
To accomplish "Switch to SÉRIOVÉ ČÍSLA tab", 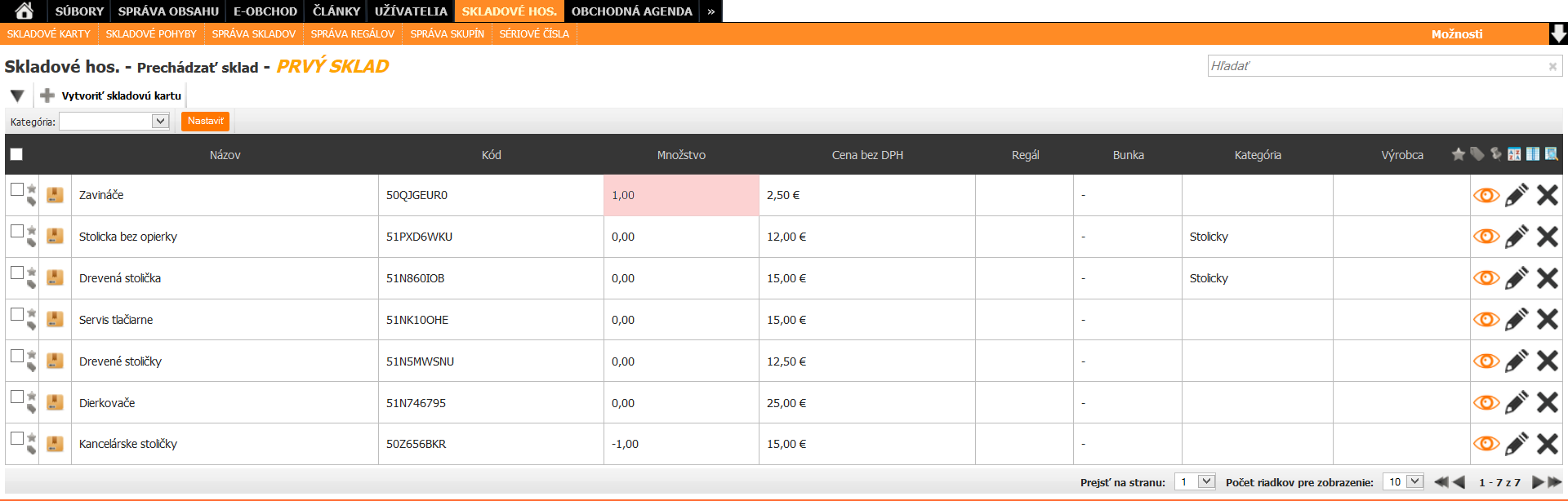I will click(x=534, y=33).
